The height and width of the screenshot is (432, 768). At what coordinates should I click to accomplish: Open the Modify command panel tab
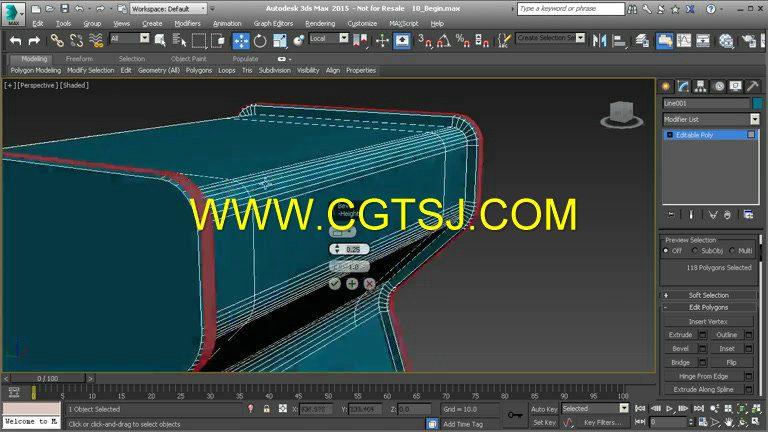[683, 87]
